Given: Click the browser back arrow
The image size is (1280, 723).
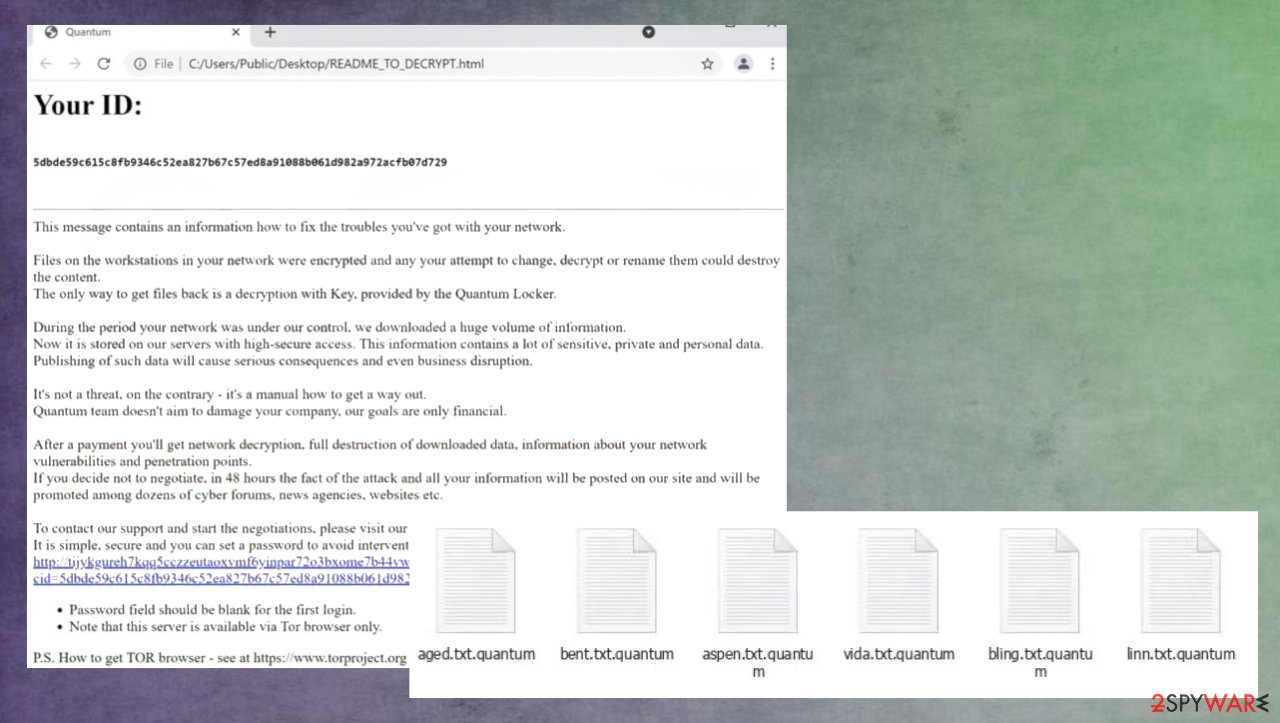Looking at the screenshot, I should point(45,63).
